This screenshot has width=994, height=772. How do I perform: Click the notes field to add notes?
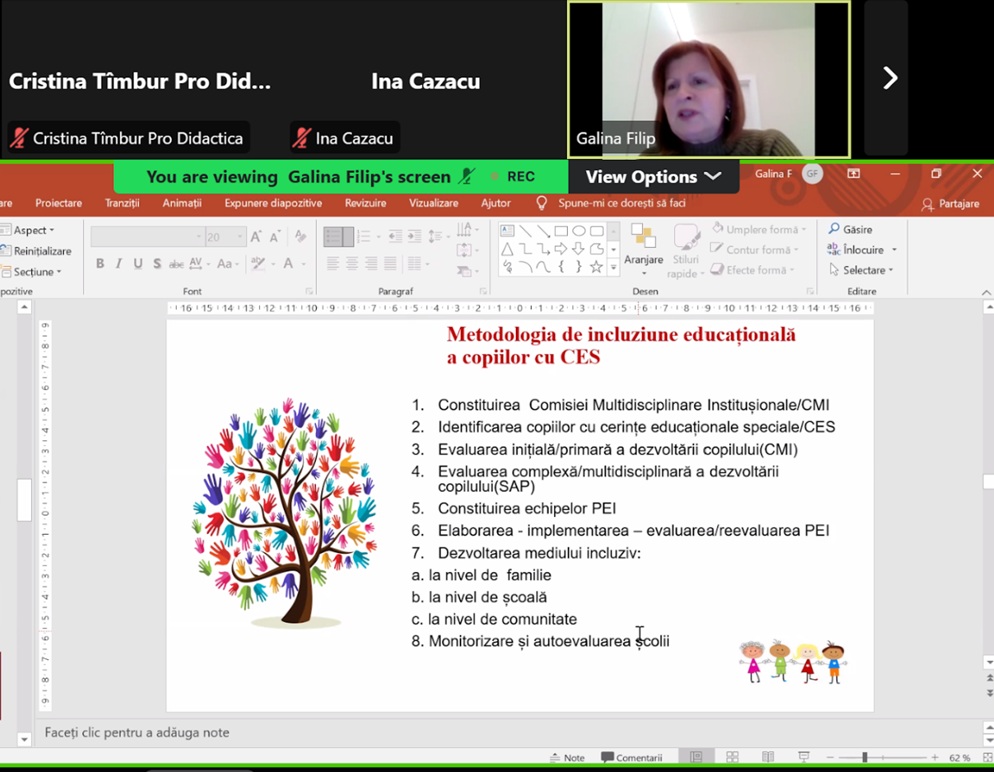(137, 733)
